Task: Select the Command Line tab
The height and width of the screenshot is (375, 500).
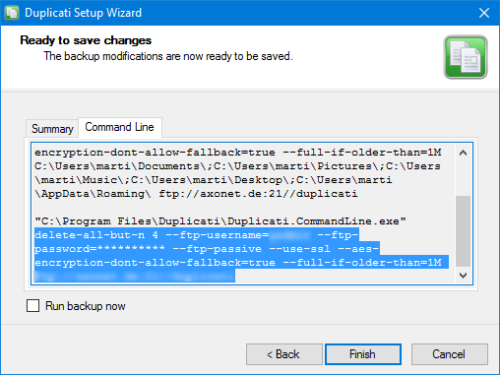Action: (120, 127)
